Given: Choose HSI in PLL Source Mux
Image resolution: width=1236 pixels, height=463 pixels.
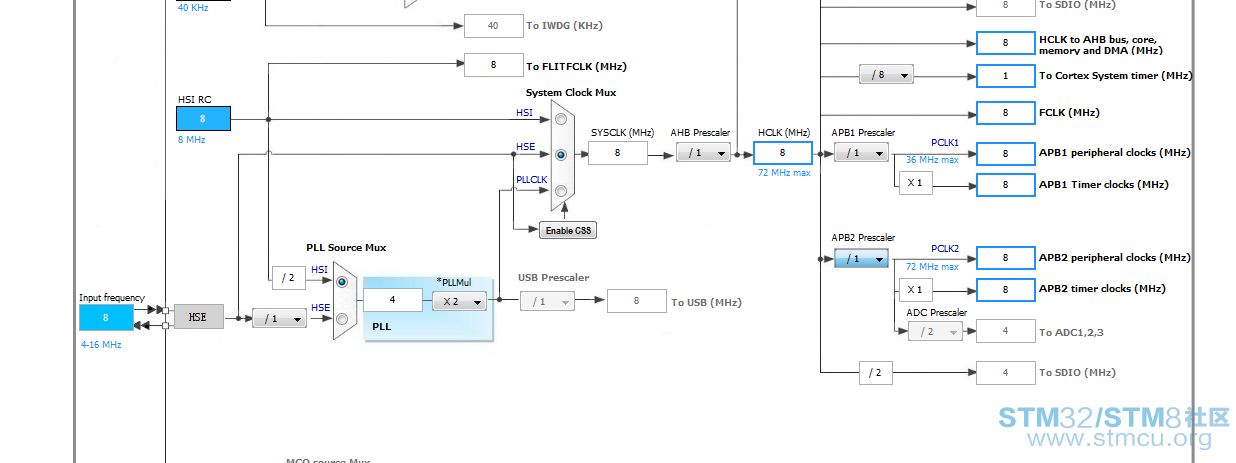Looking at the screenshot, I should (x=343, y=282).
